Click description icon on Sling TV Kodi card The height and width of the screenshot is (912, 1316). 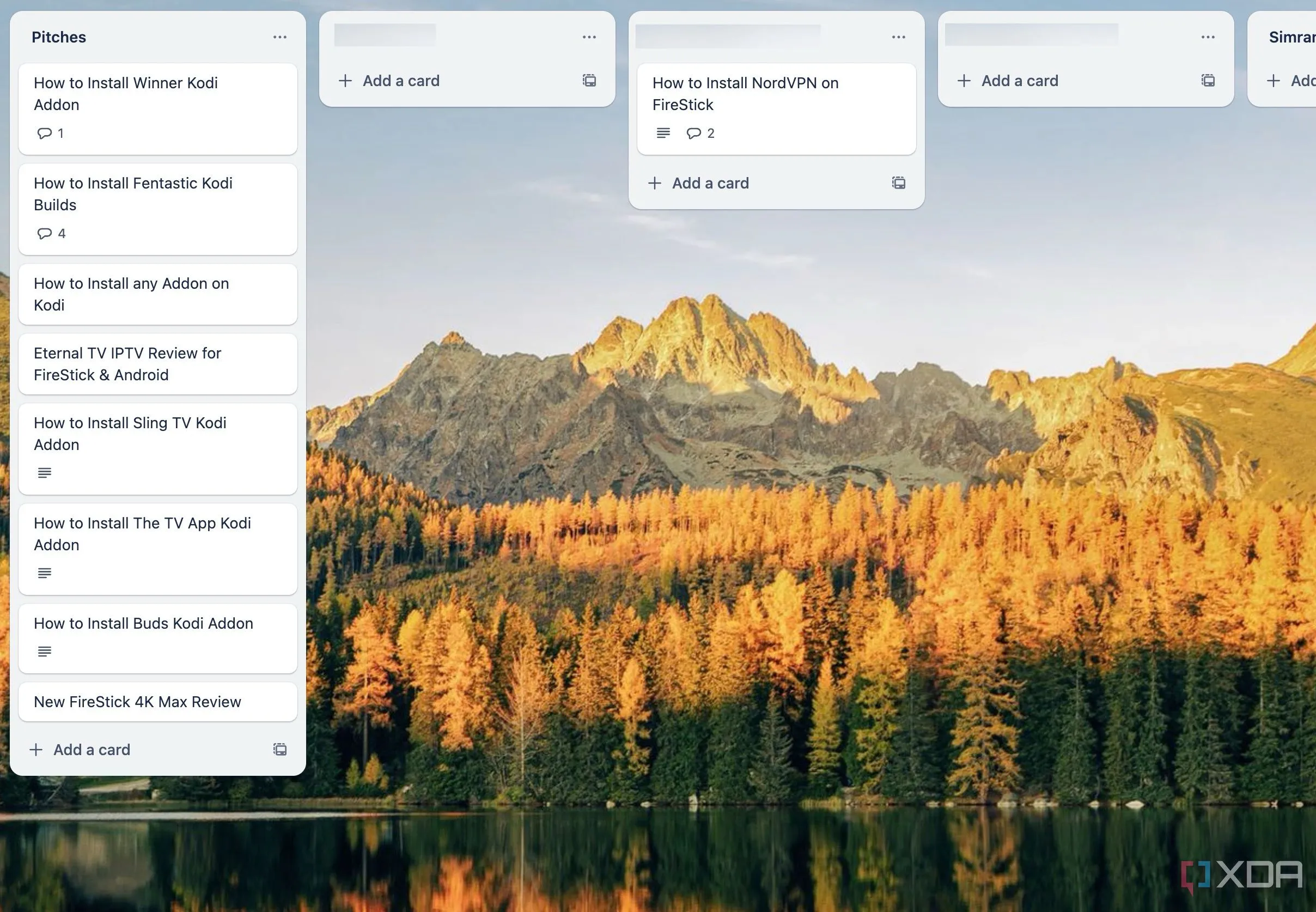[x=45, y=472]
